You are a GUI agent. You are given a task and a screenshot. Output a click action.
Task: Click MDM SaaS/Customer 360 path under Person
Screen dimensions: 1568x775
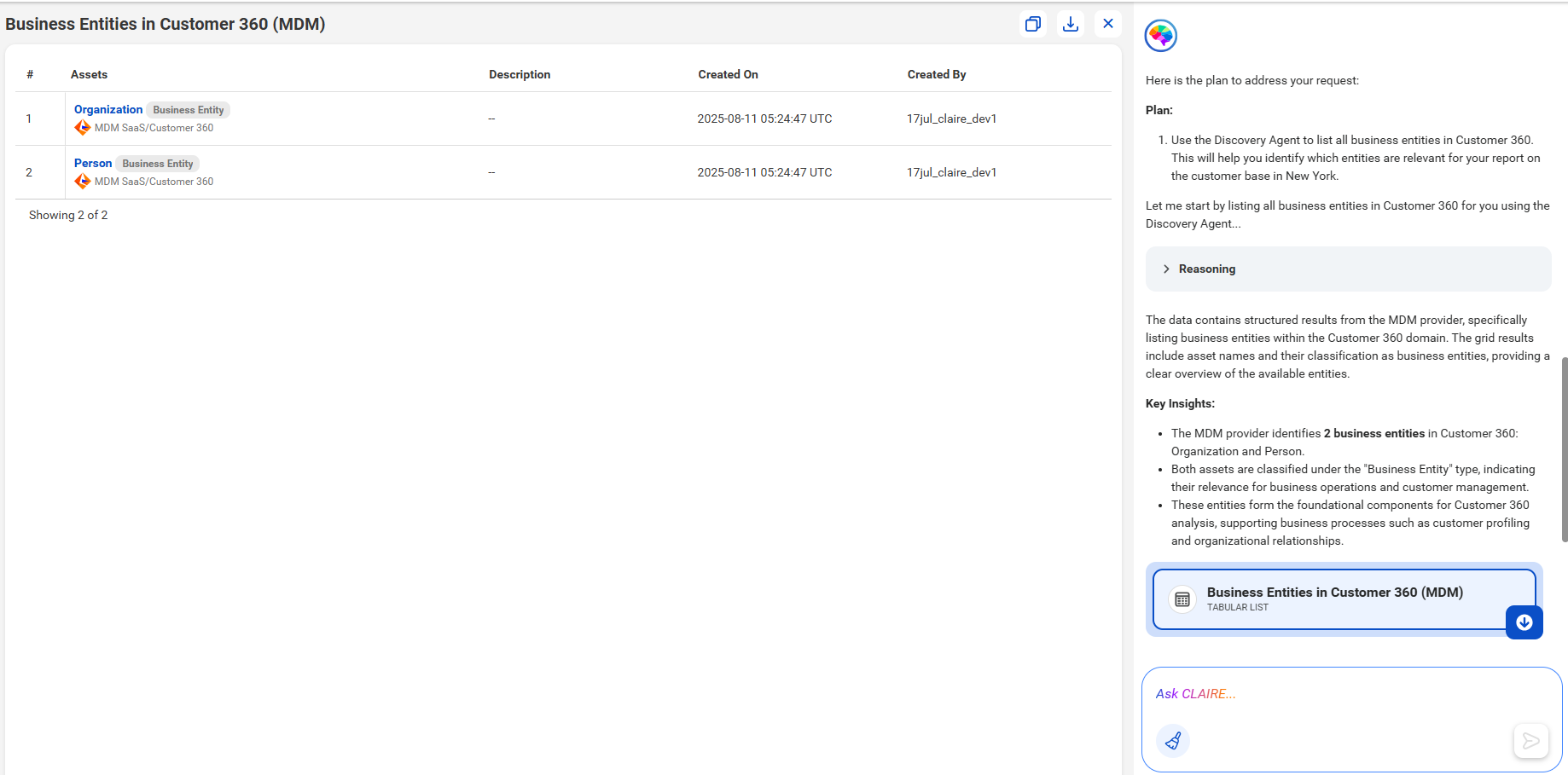coord(154,182)
